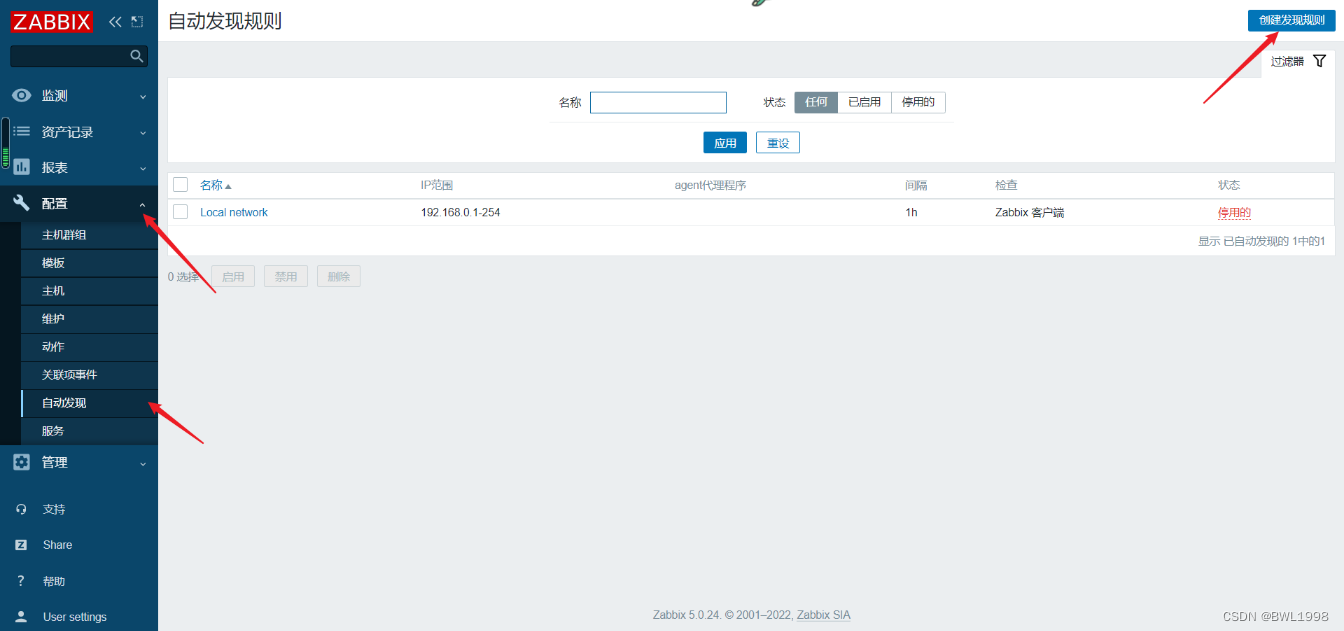Click the Z icon beside Share
The height and width of the screenshot is (631, 1344).
tap(21, 545)
